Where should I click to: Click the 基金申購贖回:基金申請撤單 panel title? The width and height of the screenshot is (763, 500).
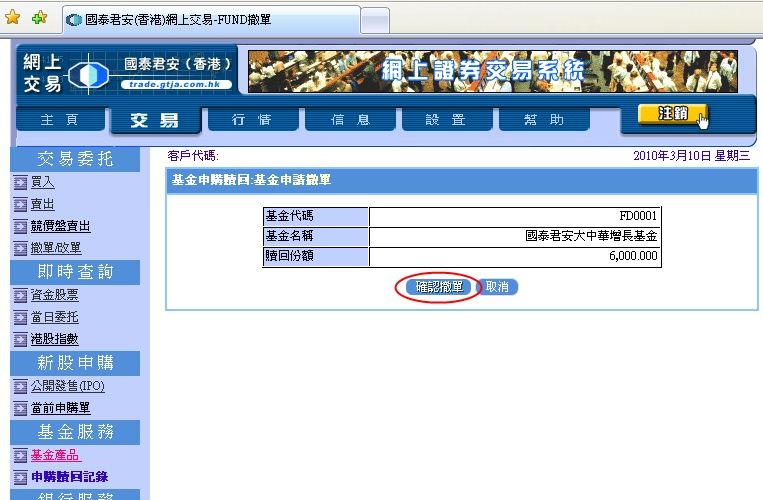click(251, 180)
